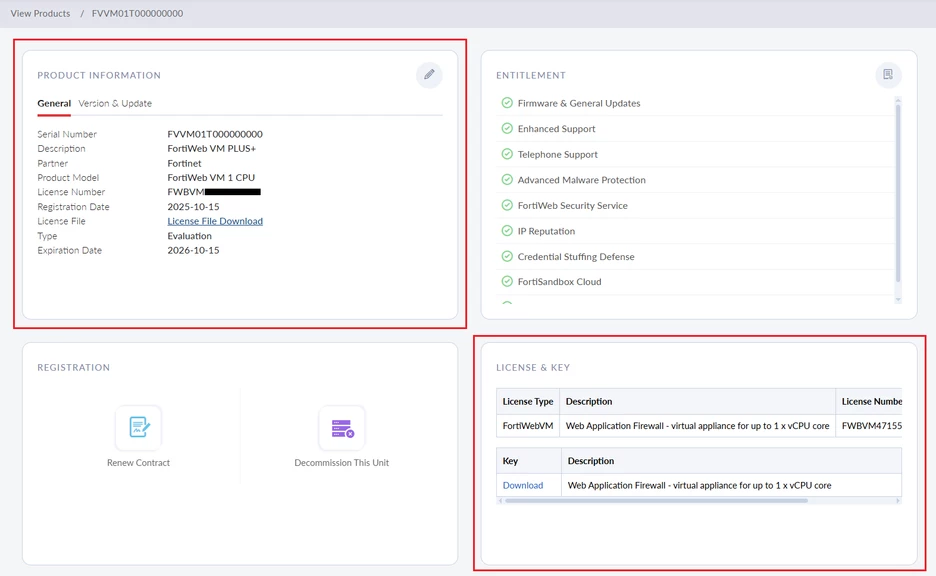Open the entitlement details document icon
The width and height of the screenshot is (936, 576).
[x=888, y=75]
